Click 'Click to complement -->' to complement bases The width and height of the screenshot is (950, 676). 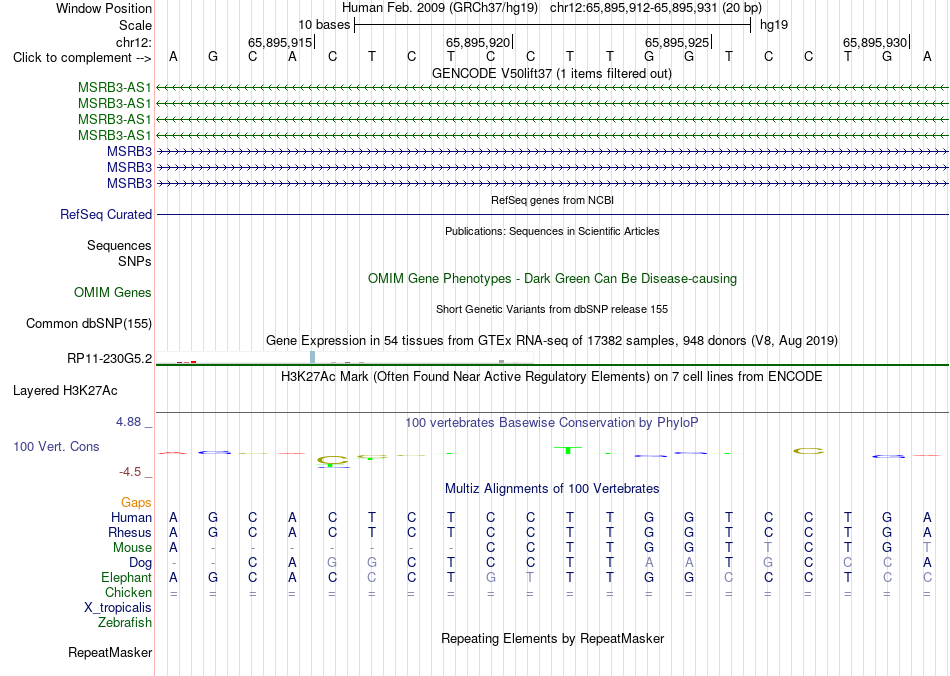pos(82,58)
